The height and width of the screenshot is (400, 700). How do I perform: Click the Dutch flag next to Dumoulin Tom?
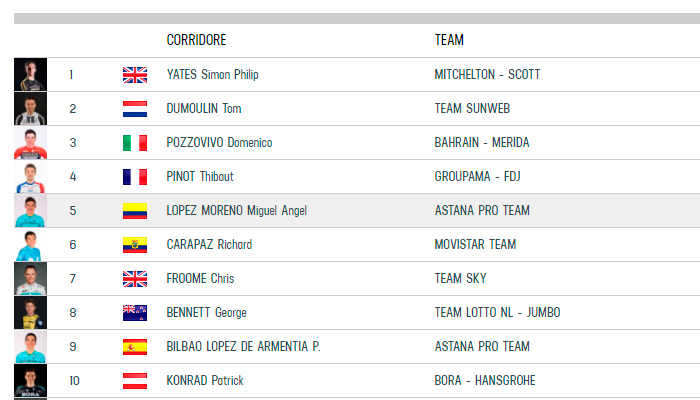(135, 109)
